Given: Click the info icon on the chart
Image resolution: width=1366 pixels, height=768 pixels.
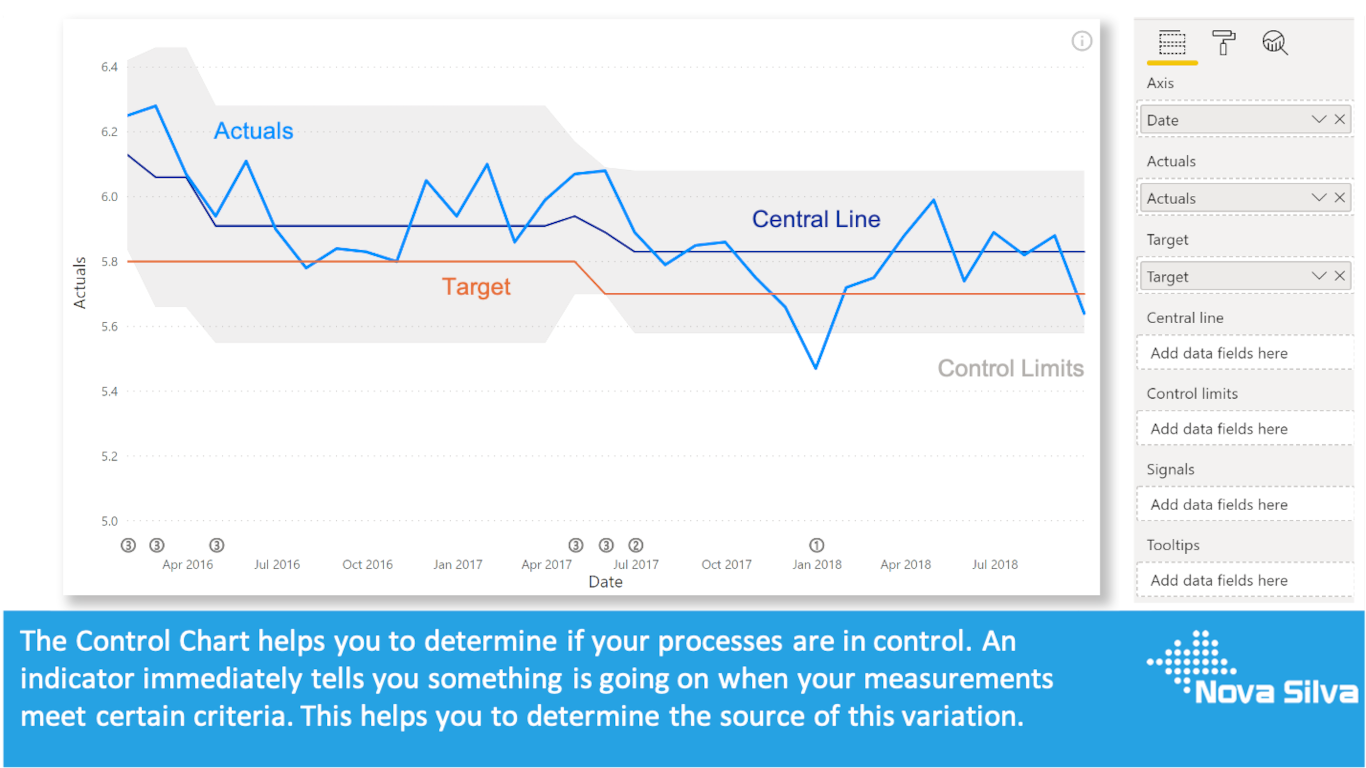Looking at the screenshot, I should (x=1081, y=41).
